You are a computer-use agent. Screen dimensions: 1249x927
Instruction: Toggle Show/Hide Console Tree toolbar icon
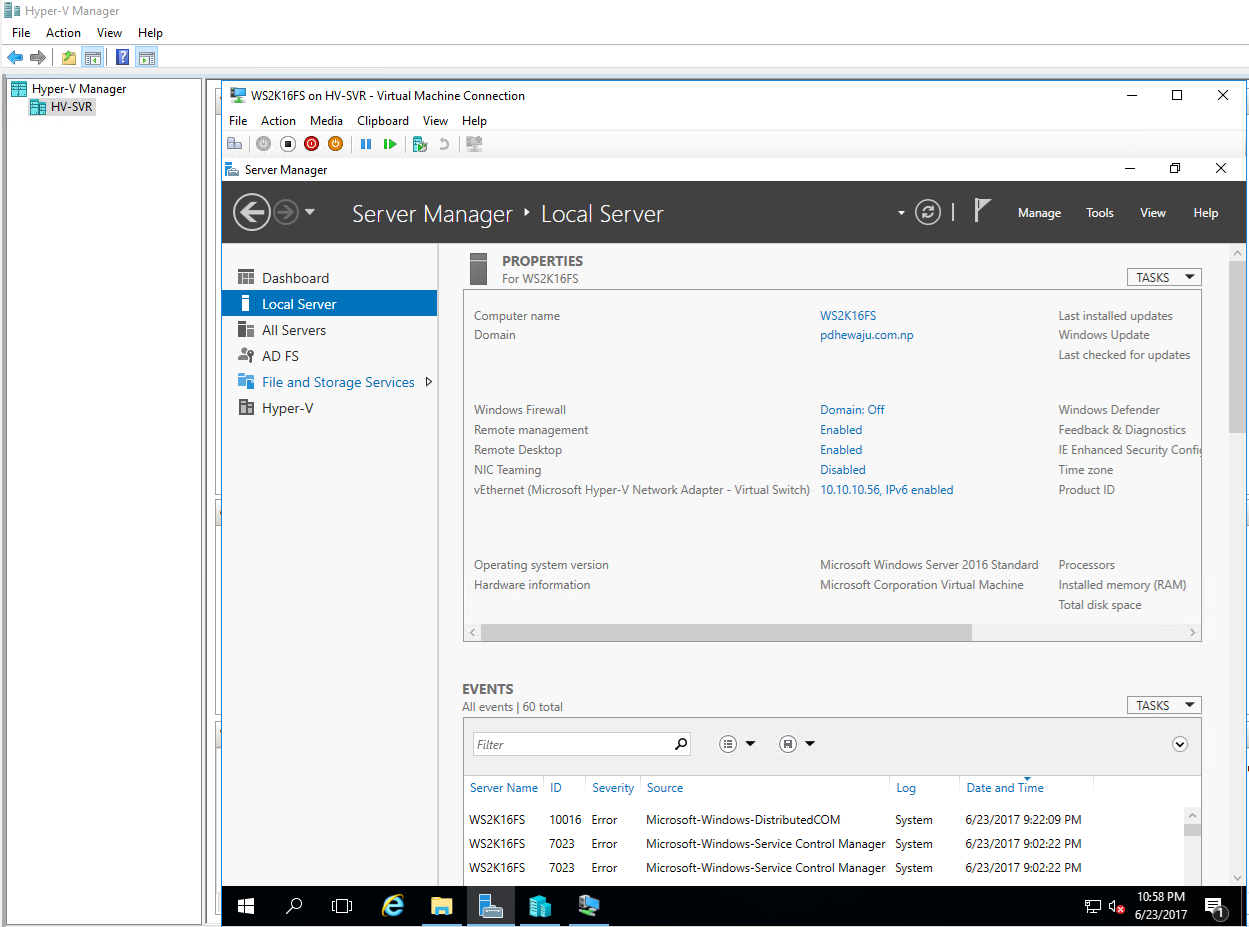[x=92, y=58]
